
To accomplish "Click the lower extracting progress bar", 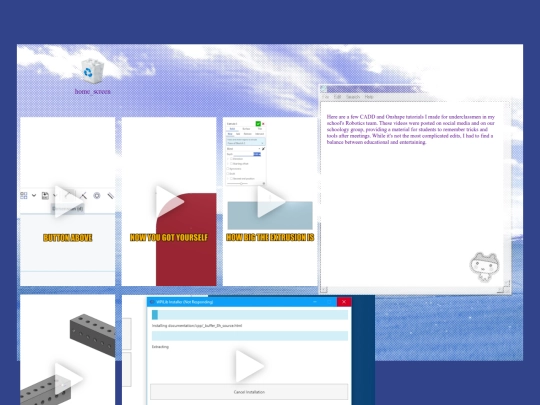I will coord(250,336).
